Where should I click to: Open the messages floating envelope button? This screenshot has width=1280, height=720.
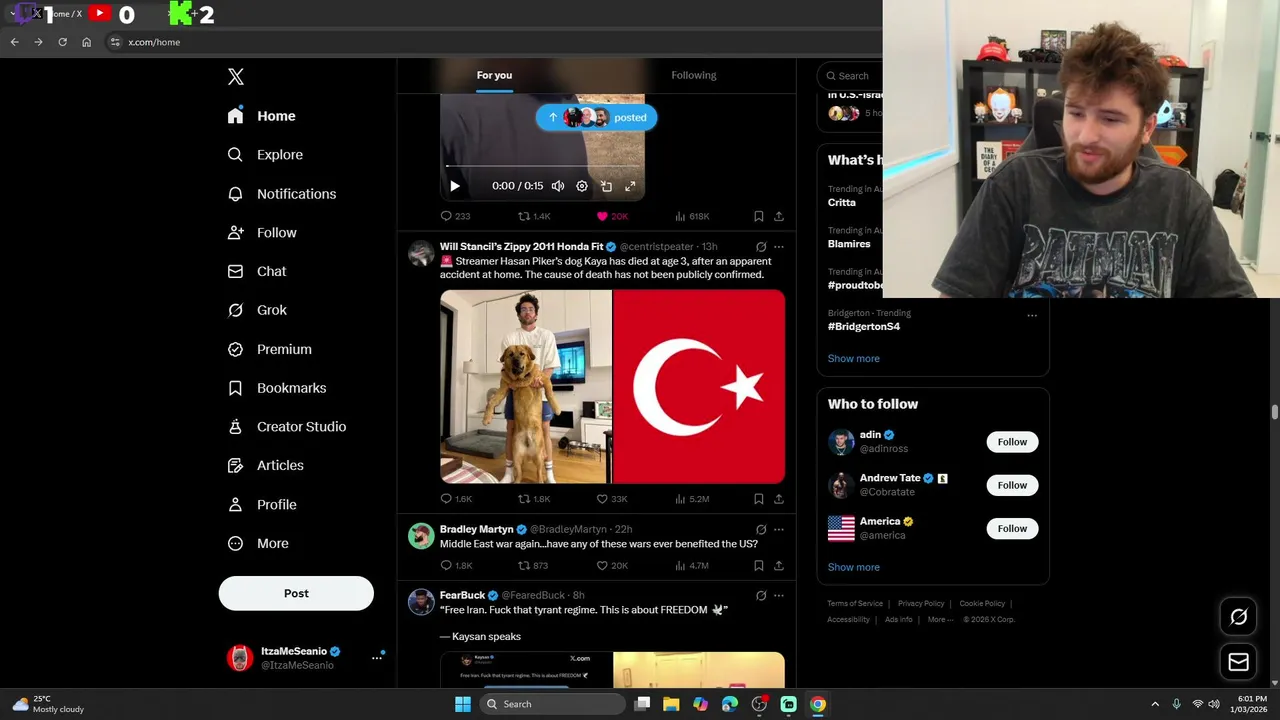point(1238,662)
